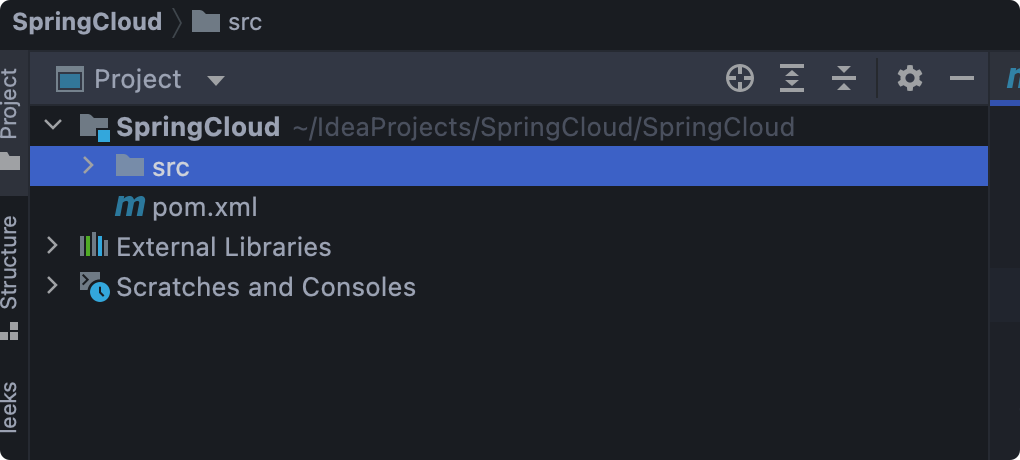Expand the src folder
Screen dimensions: 1020x460
tap(88, 166)
